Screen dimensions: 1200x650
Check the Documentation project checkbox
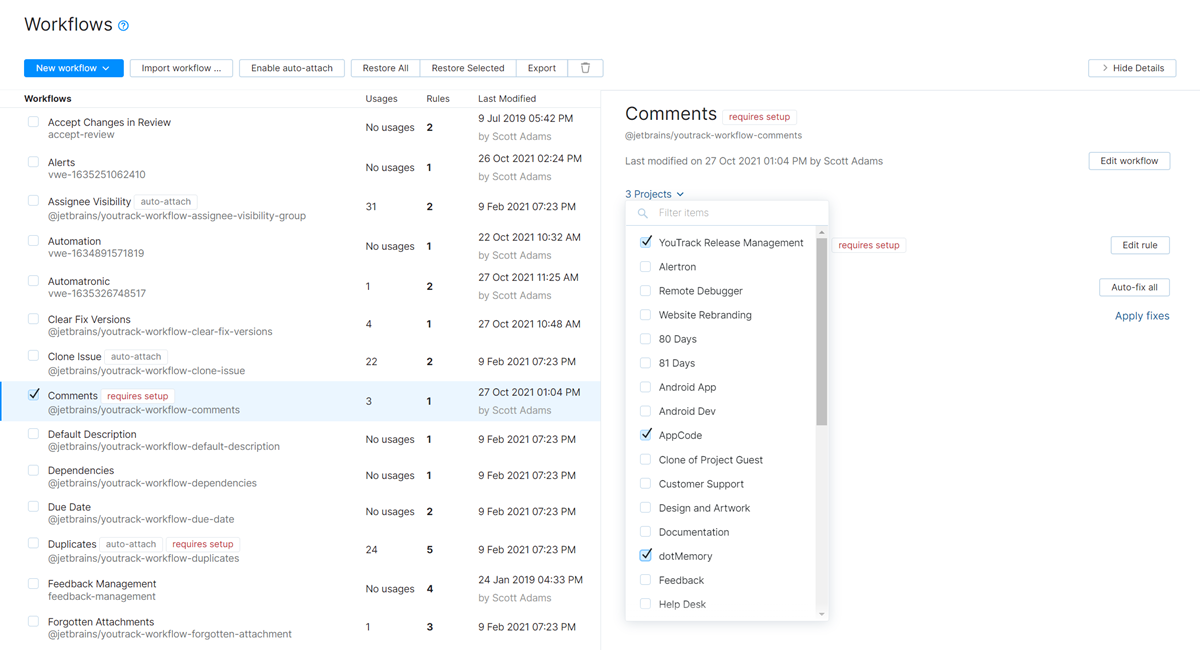point(645,531)
